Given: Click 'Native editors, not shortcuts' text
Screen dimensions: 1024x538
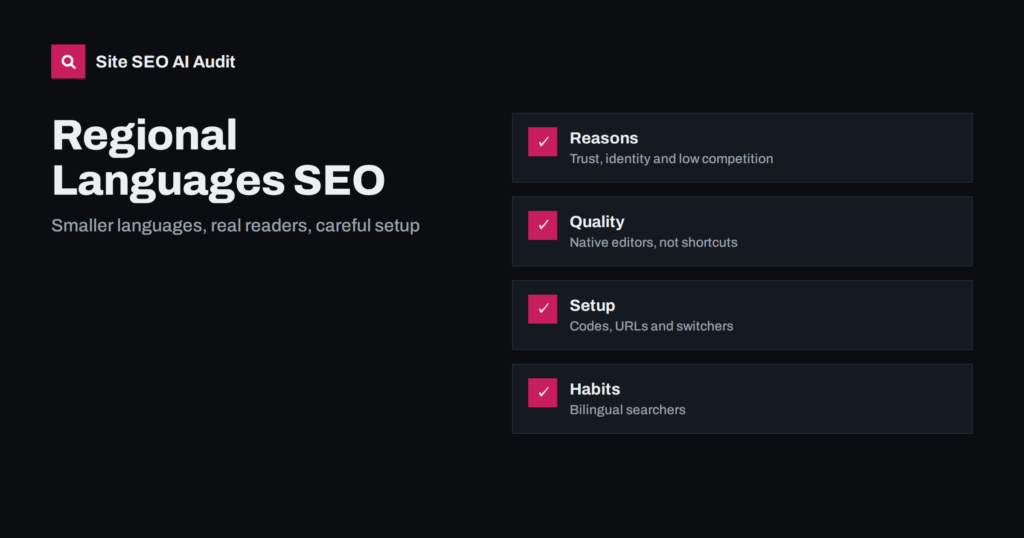Looking at the screenshot, I should tap(653, 242).
